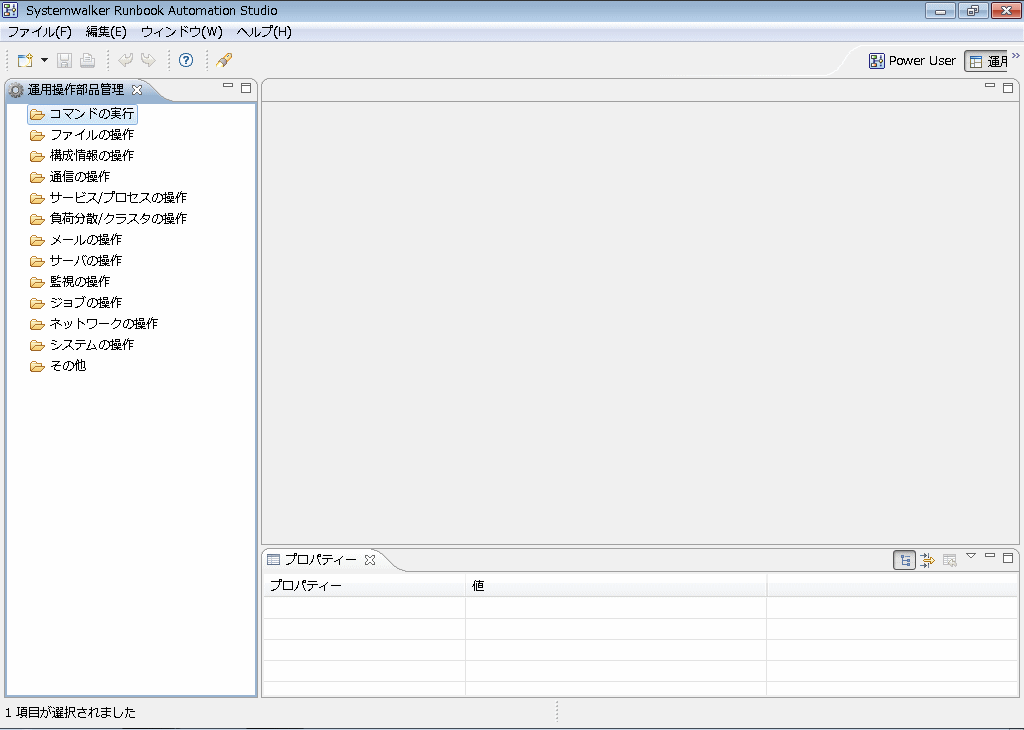Switch to Power User perspective
1024x730 pixels.
(912, 61)
